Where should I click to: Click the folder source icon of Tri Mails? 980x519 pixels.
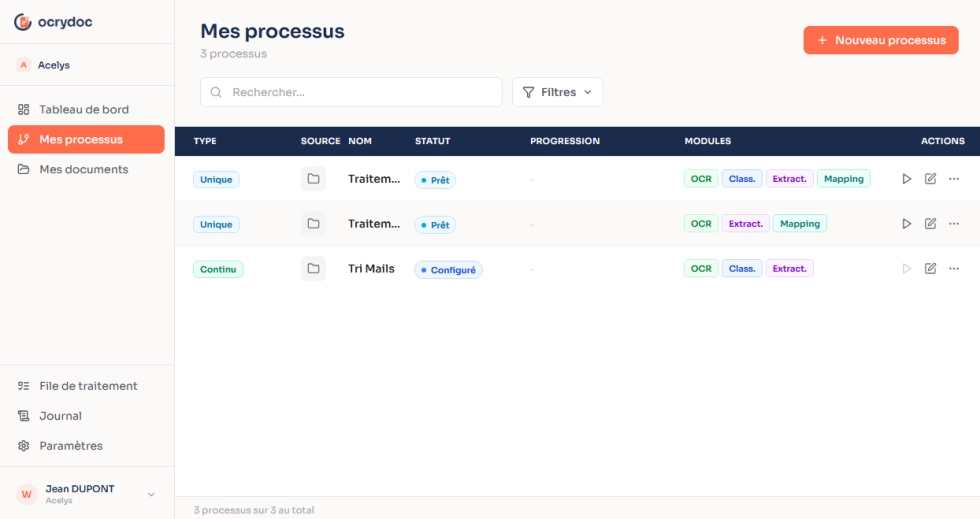[x=313, y=269]
